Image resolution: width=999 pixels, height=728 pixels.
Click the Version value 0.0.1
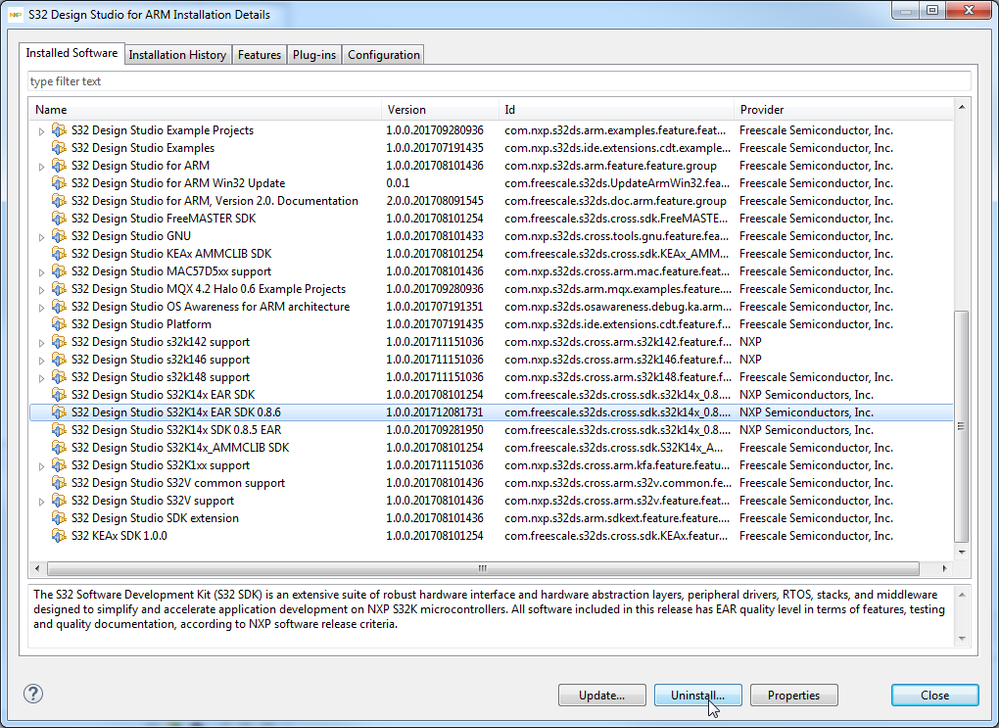(x=398, y=183)
